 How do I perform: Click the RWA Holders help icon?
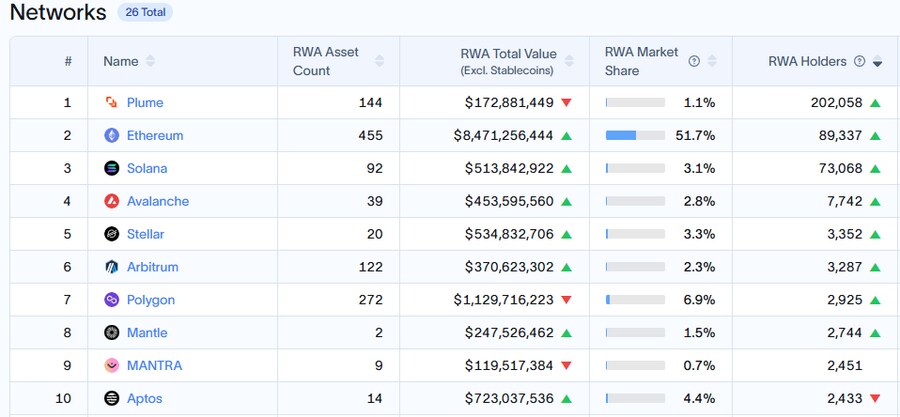(x=858, y=61)
